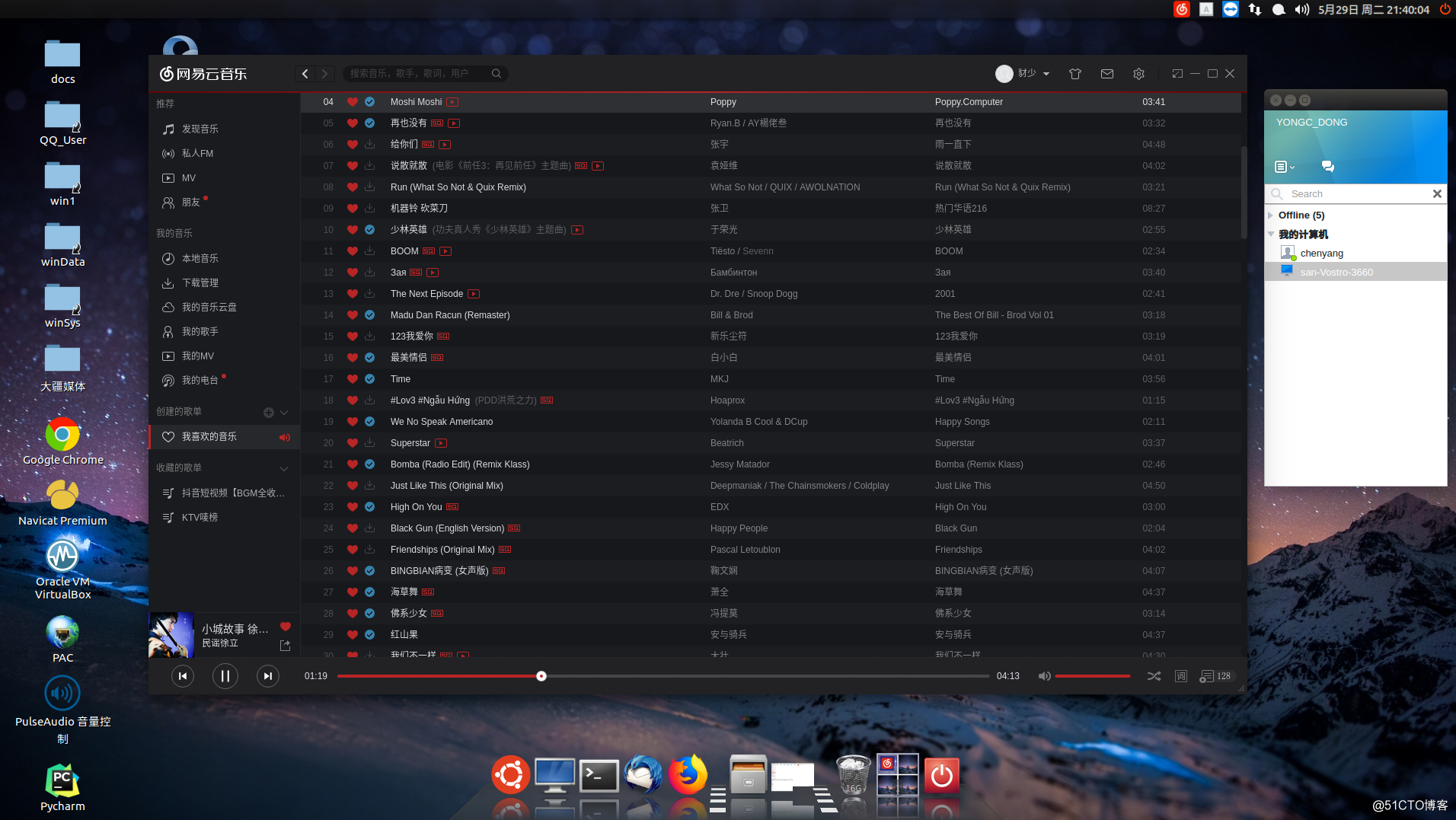Skip to next track

[268, 676]
